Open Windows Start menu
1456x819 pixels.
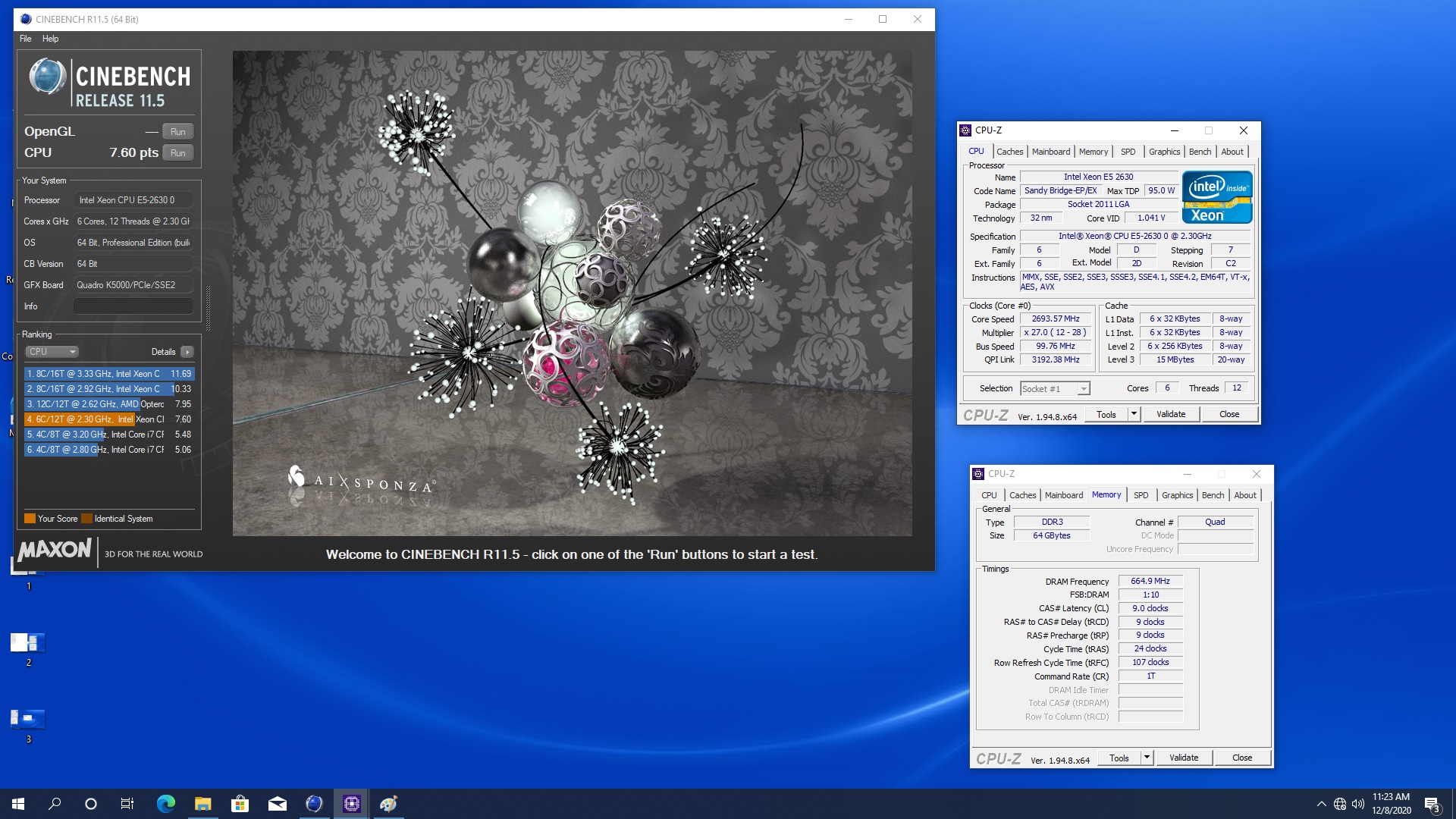[18, 804]
